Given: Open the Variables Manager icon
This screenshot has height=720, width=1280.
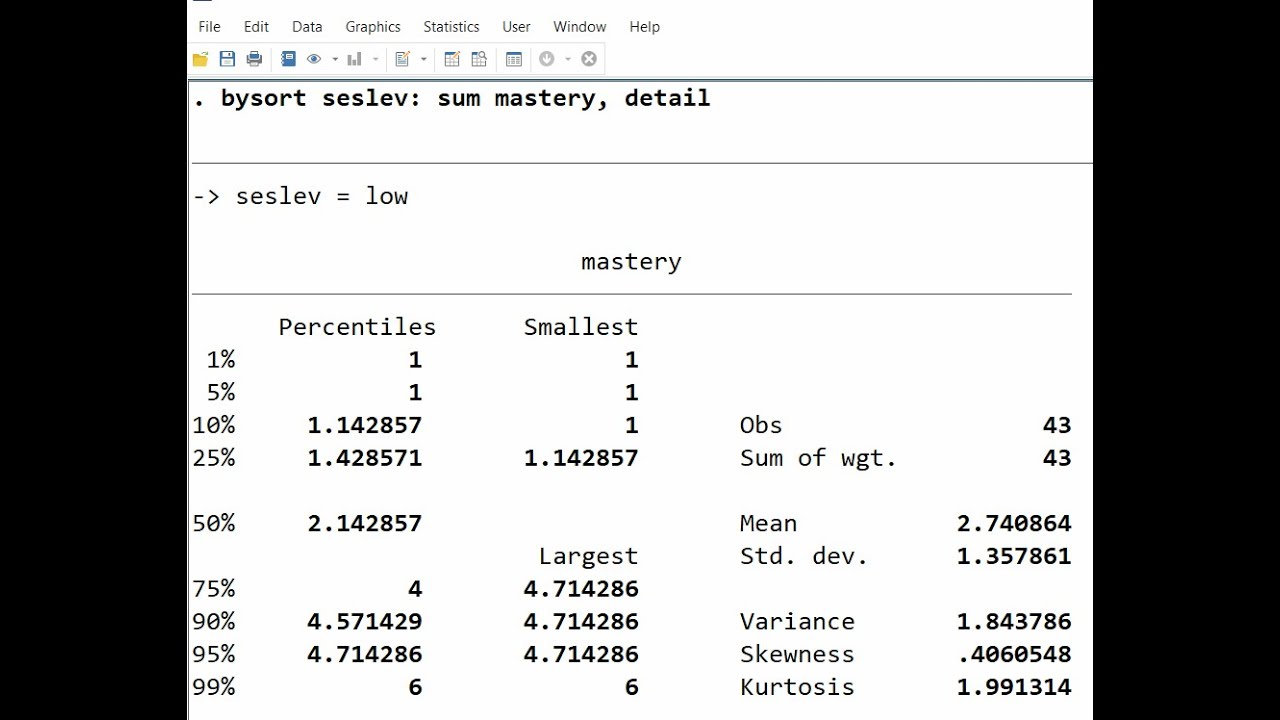Looking at the screenshot, I should click(514, 59).
